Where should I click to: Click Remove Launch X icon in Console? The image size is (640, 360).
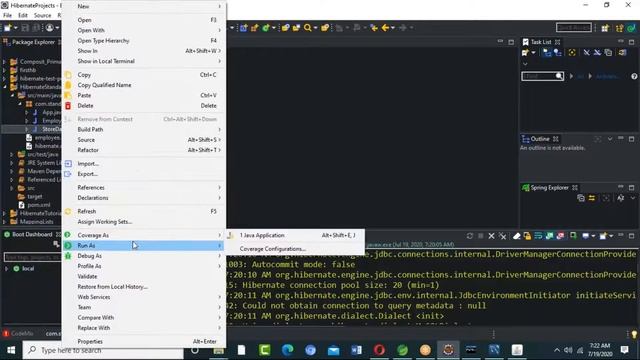point(491,236)
